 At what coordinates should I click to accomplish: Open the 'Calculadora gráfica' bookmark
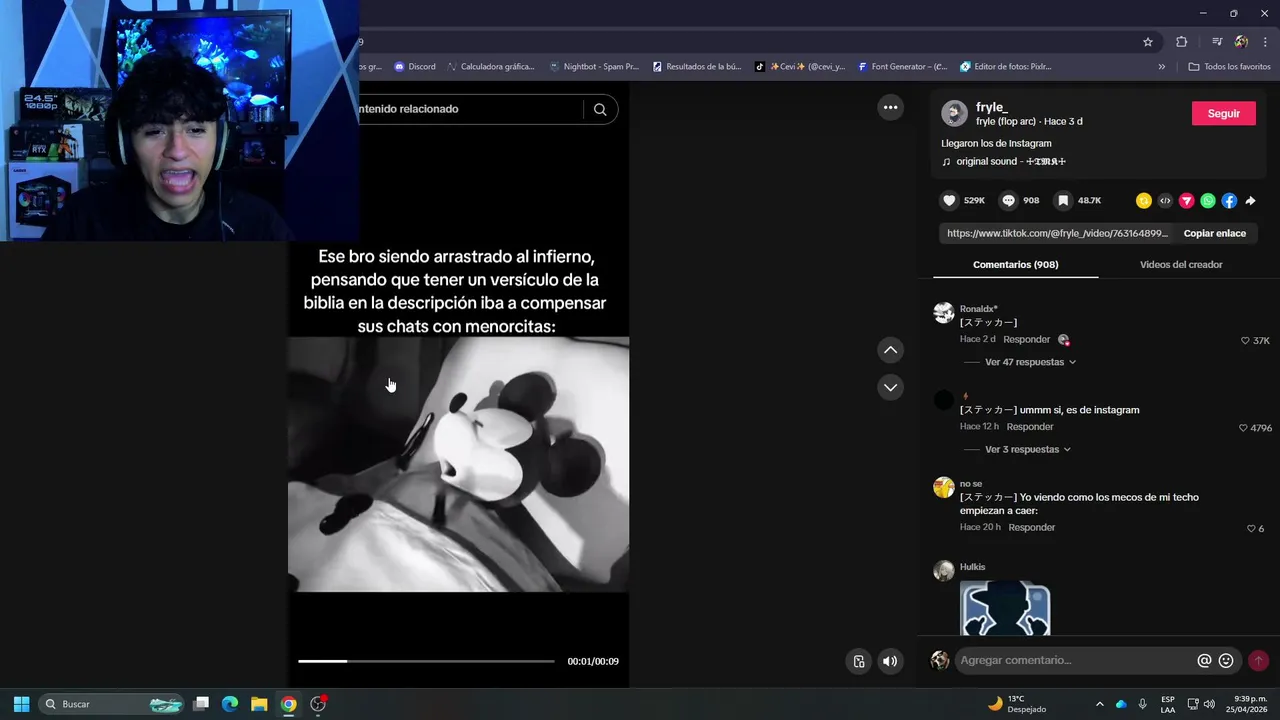[x=491, y=67]
